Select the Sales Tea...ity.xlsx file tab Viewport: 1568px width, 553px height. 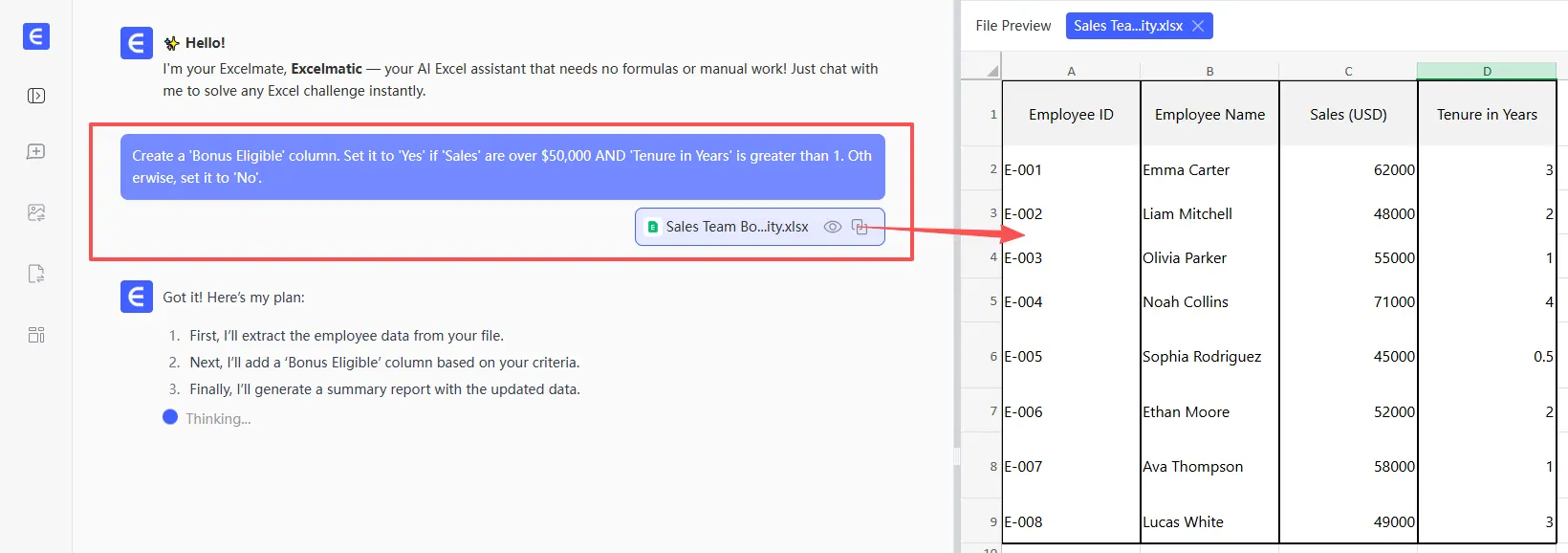[x=1127, y=26]
